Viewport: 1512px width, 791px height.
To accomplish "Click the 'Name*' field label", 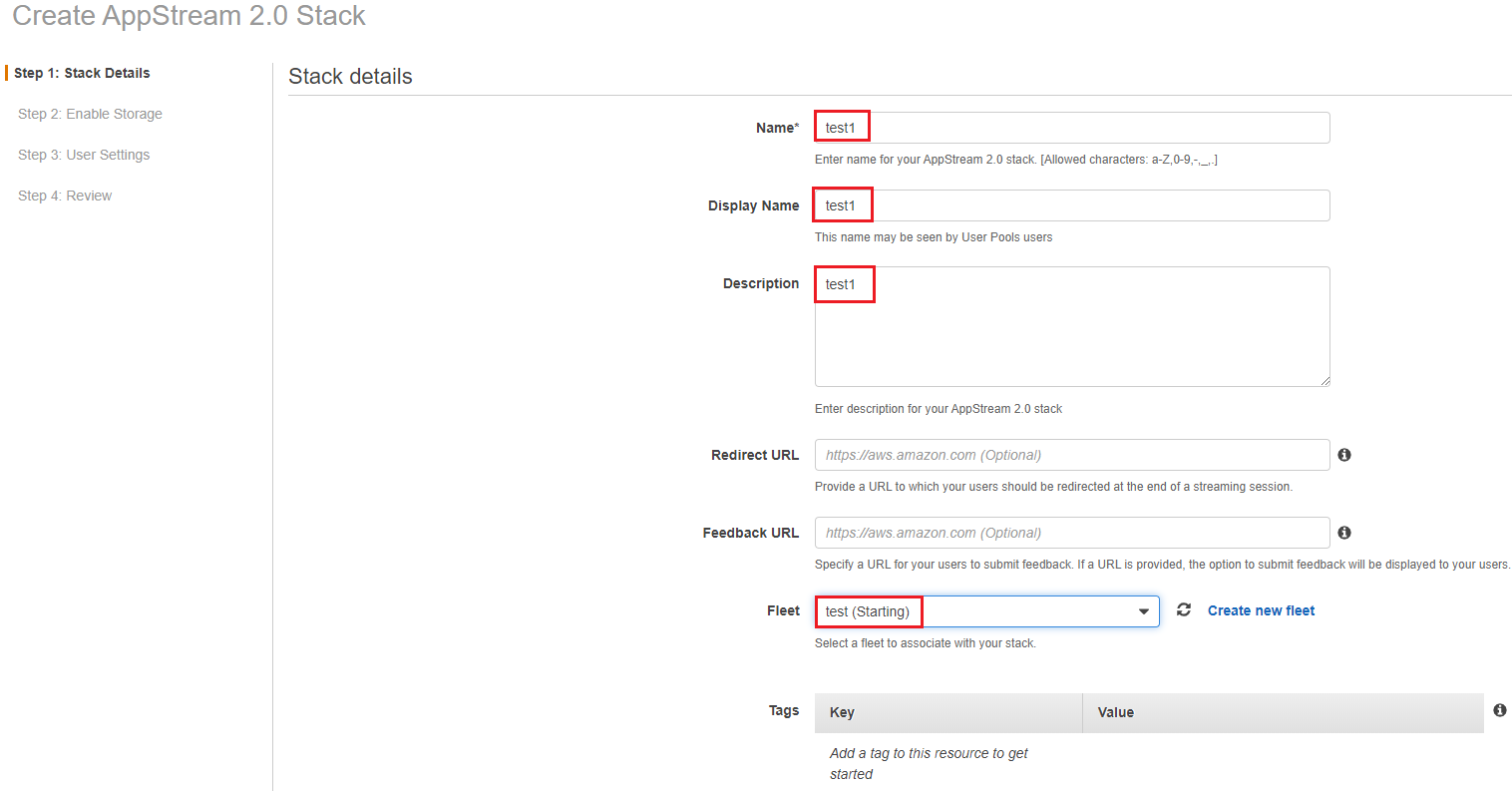I will 778,128.
